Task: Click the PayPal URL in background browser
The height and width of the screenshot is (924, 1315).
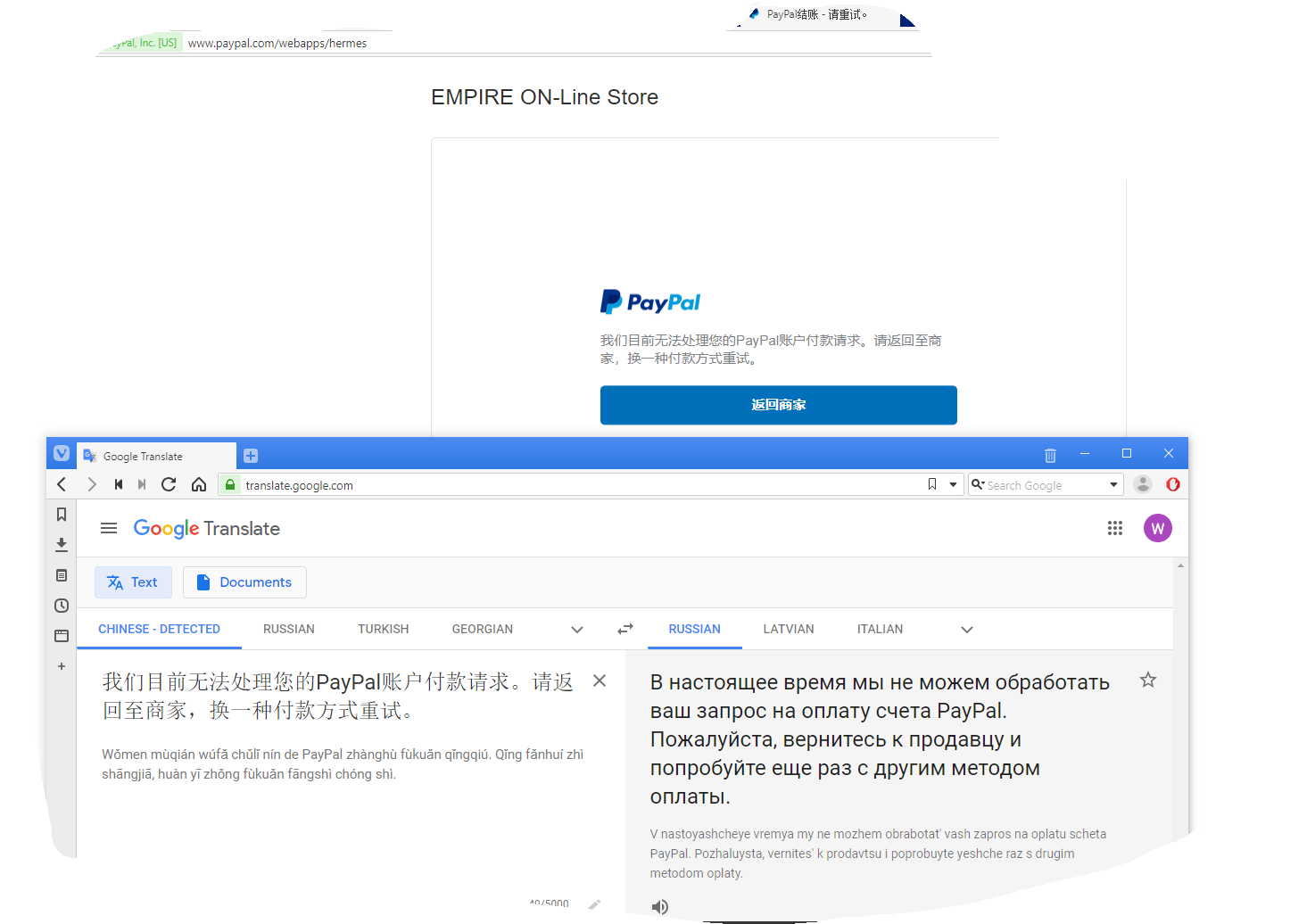Action: pos(277,43)
